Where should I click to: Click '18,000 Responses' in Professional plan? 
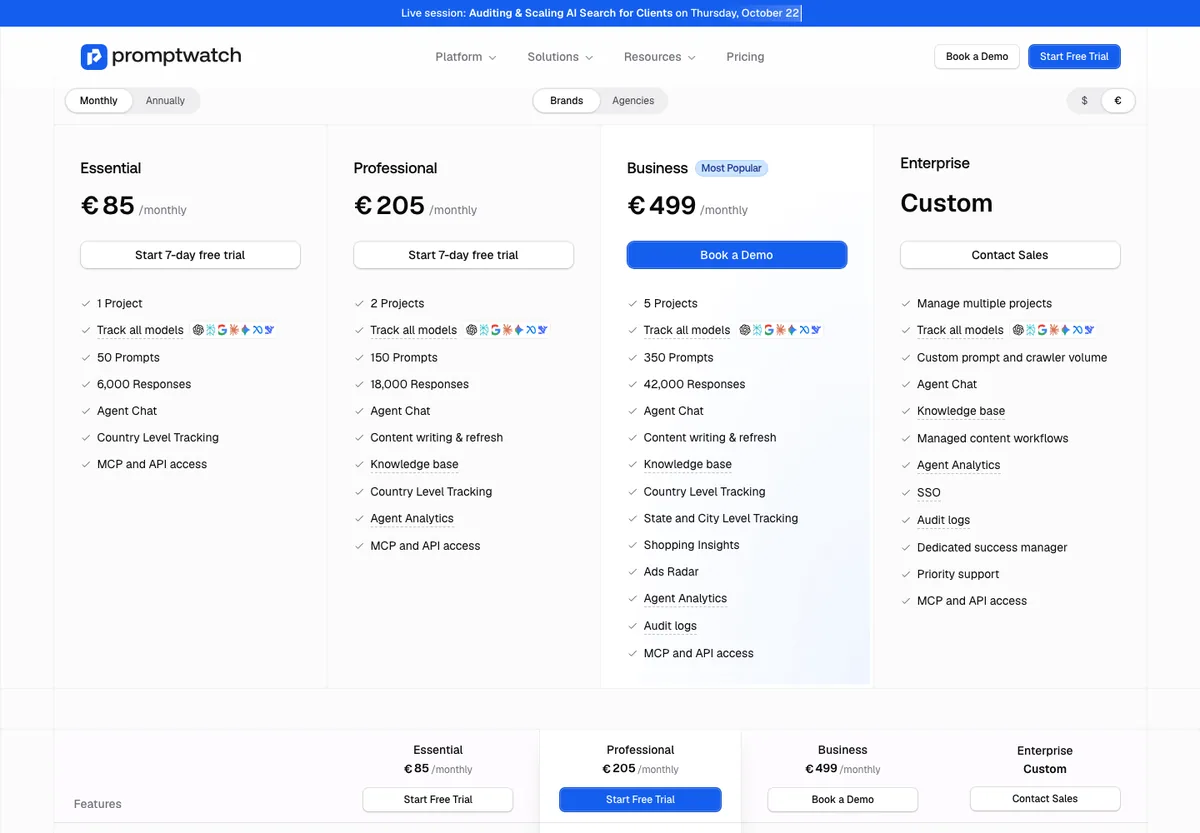tap(419, 384)
